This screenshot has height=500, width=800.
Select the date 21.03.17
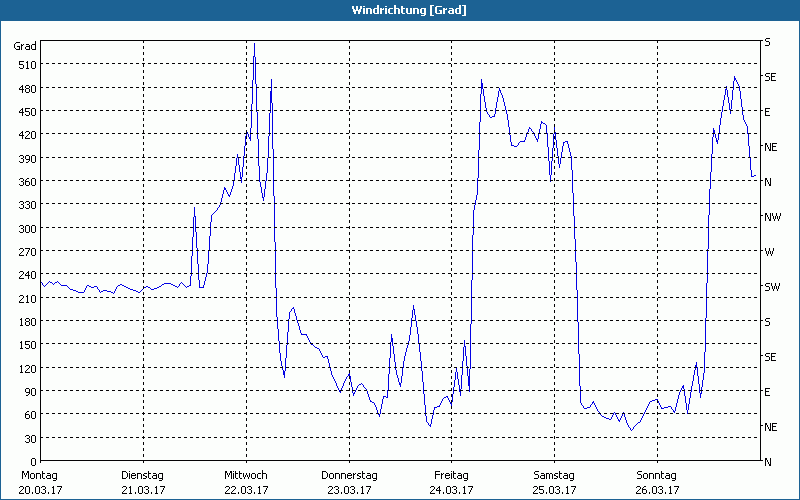click(x=144, y=490)
